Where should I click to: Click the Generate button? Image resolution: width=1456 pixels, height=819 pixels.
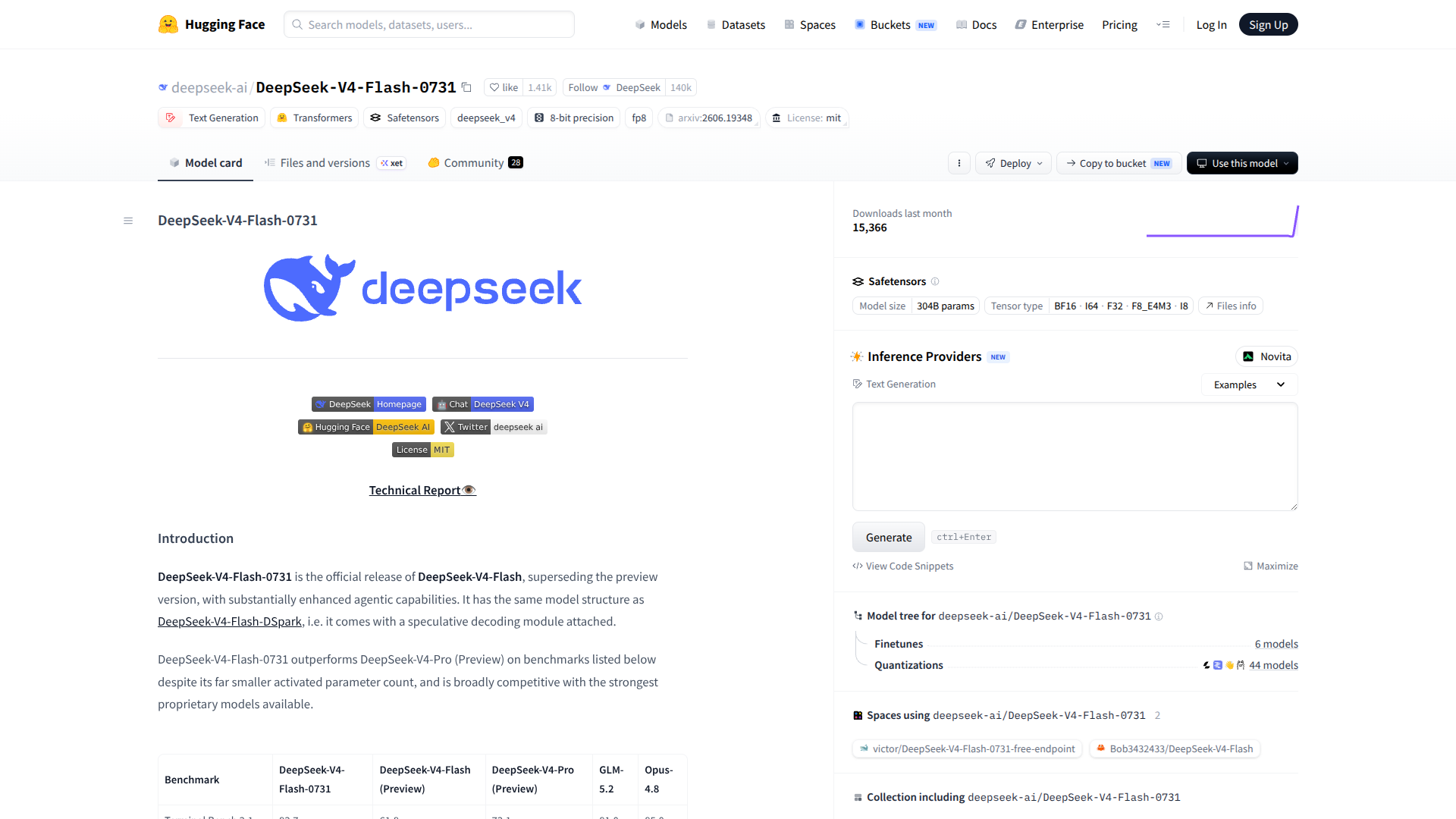coord(889,537)
